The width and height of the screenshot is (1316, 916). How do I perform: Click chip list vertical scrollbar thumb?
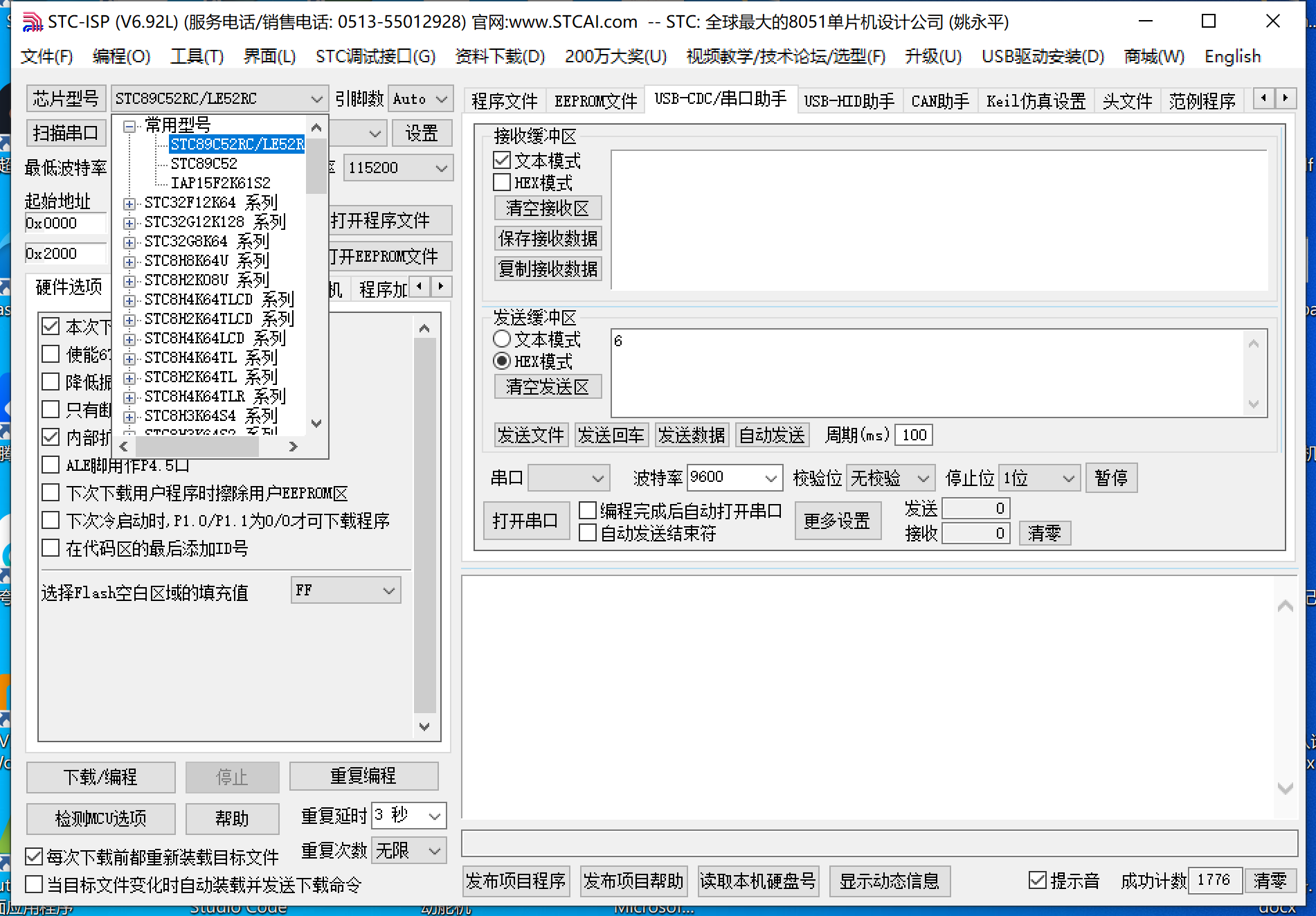[x=316, y=166]
